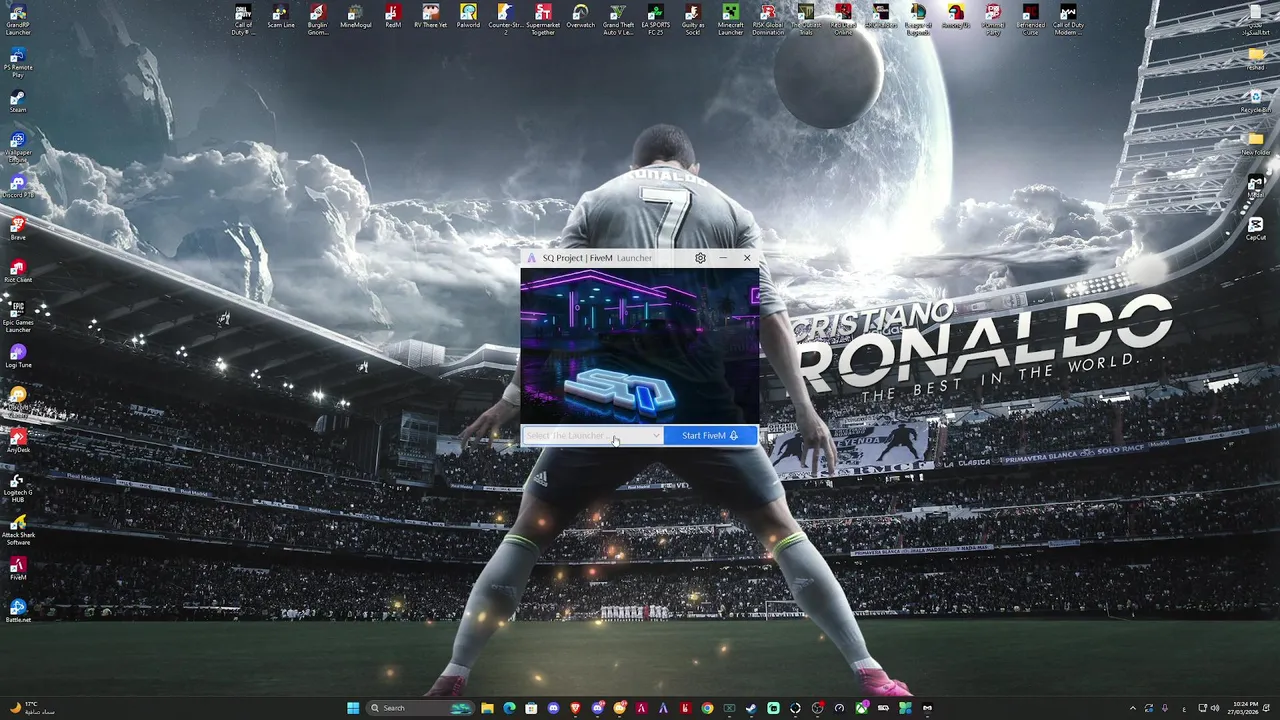Select the FiveM desktop shortcut
The width and height of the screenshot is (1280, 720).
pyautogui.click(x=18, y=569)
